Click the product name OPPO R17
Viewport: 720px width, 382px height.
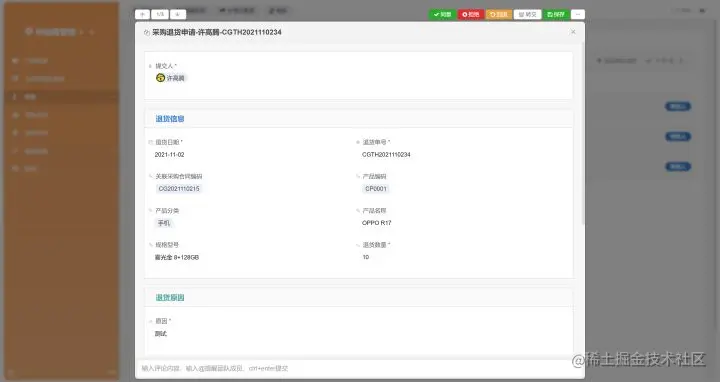click(x=377, y=223)
